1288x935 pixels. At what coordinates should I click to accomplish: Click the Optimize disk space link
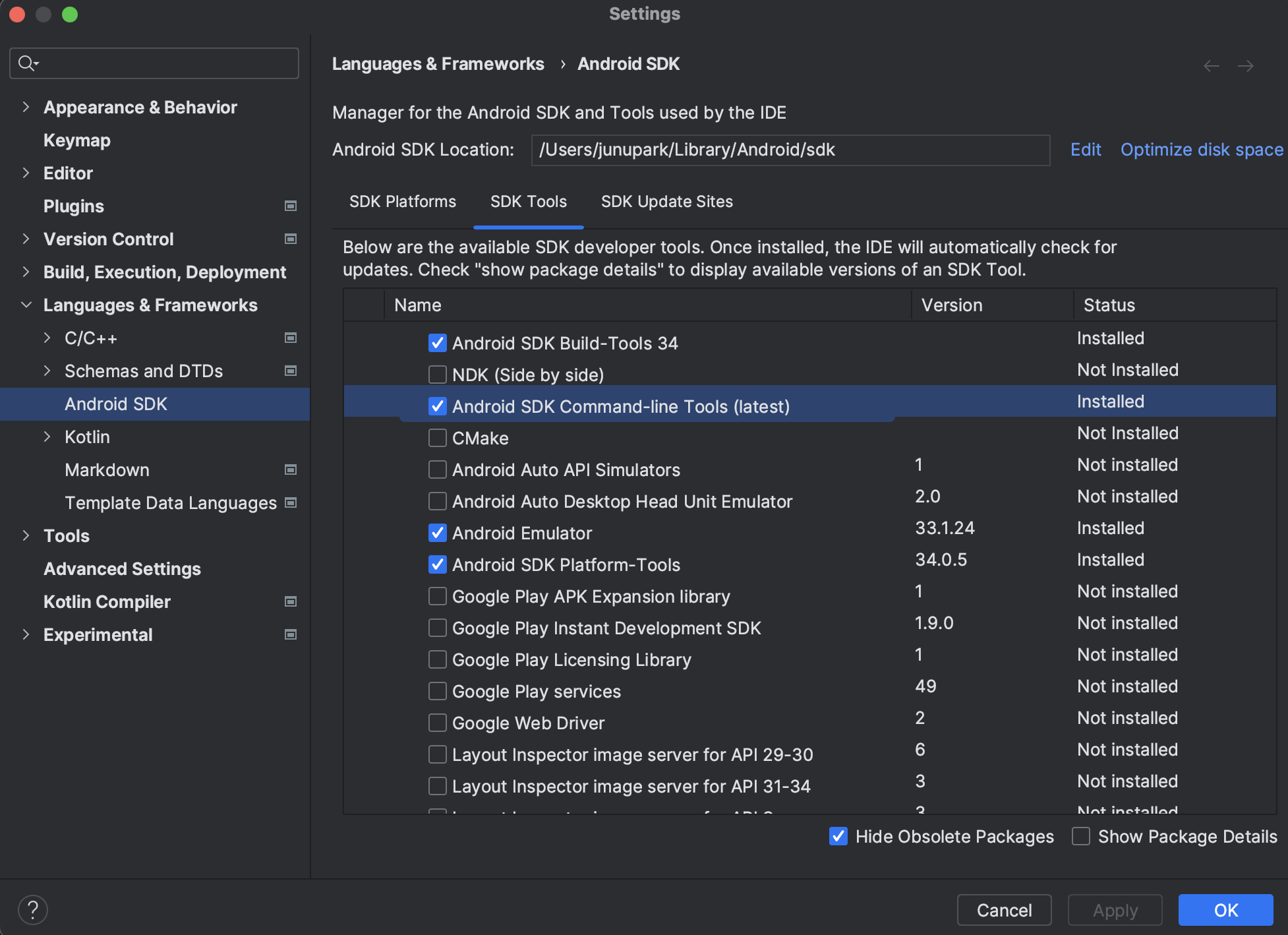pyautogui.click(x=1201, y=150)
